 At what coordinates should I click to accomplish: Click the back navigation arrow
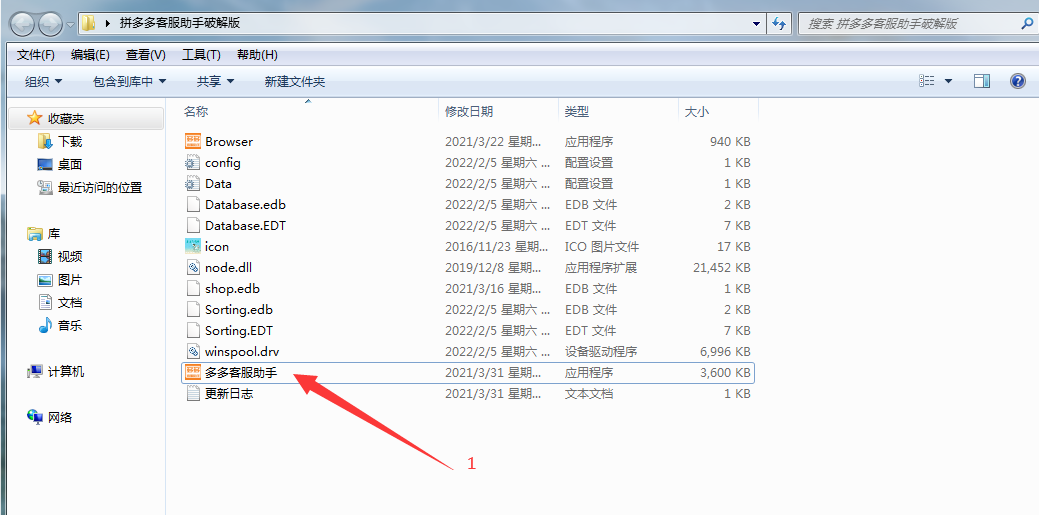22,24
